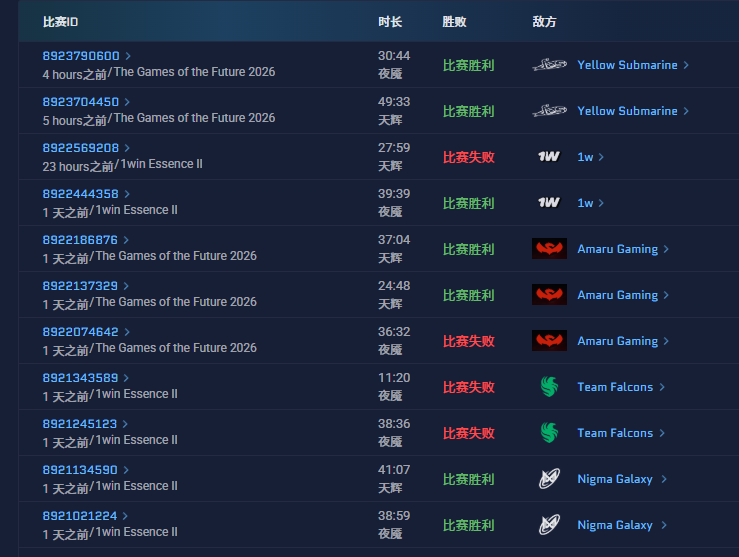Click Amaru Gaming logo in 8922186876 row

pos(549,249)
